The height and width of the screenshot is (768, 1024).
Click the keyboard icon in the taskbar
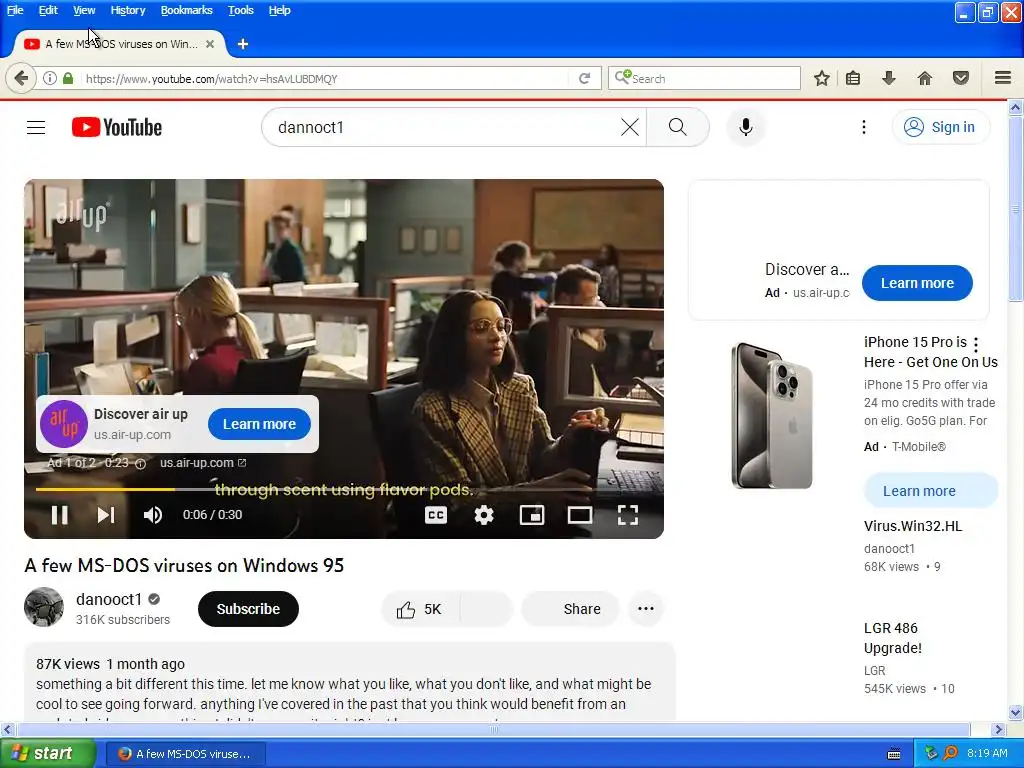point(894,754)
